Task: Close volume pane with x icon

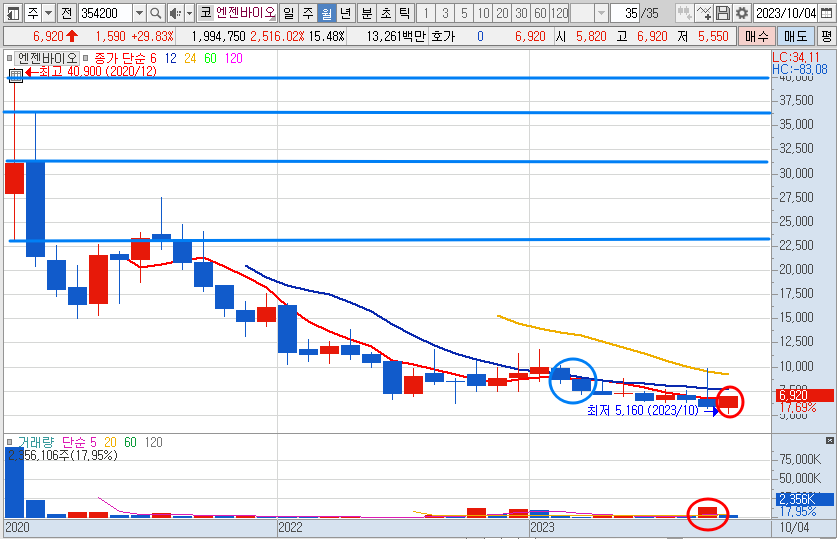Action: pos(830,440)
